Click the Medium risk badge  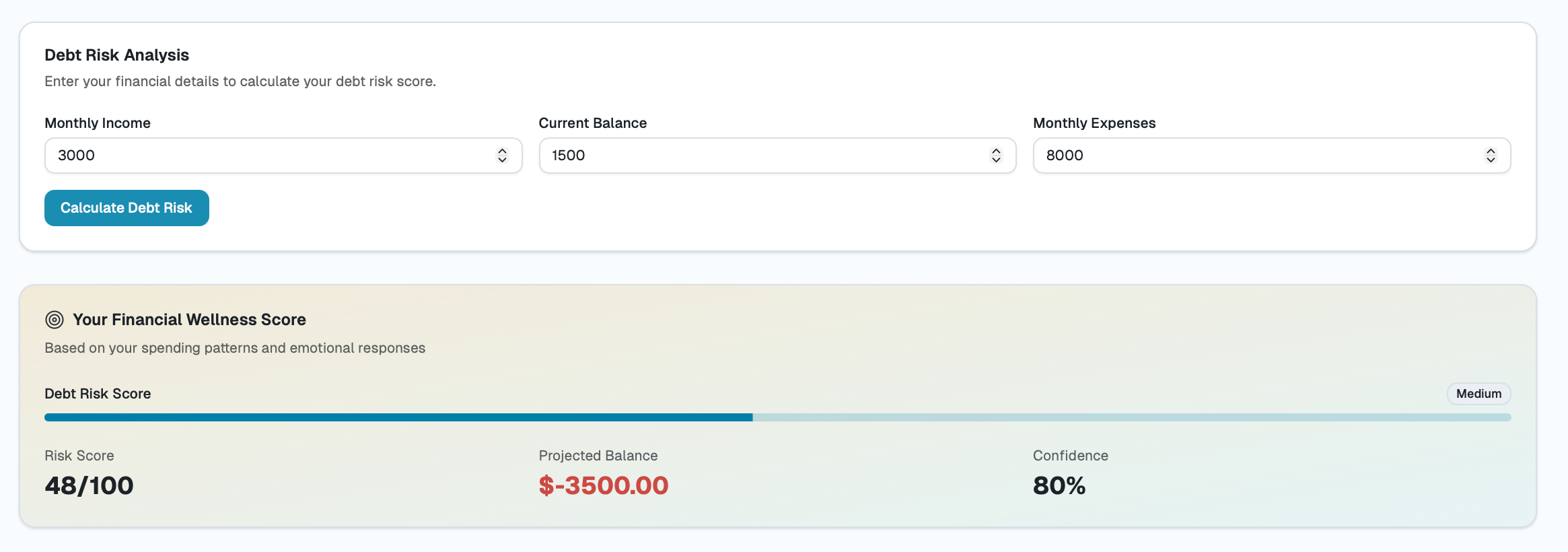tap(1478, 394)
